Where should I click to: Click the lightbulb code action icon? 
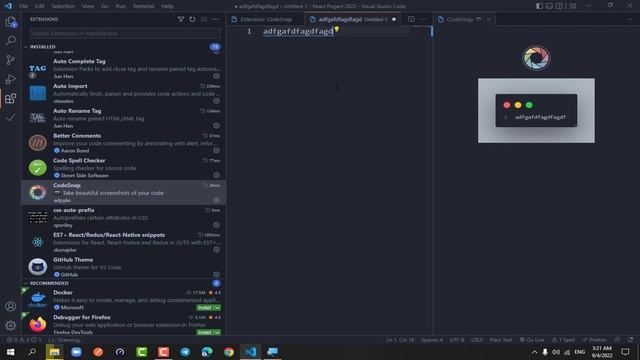(x=337, y=29)
